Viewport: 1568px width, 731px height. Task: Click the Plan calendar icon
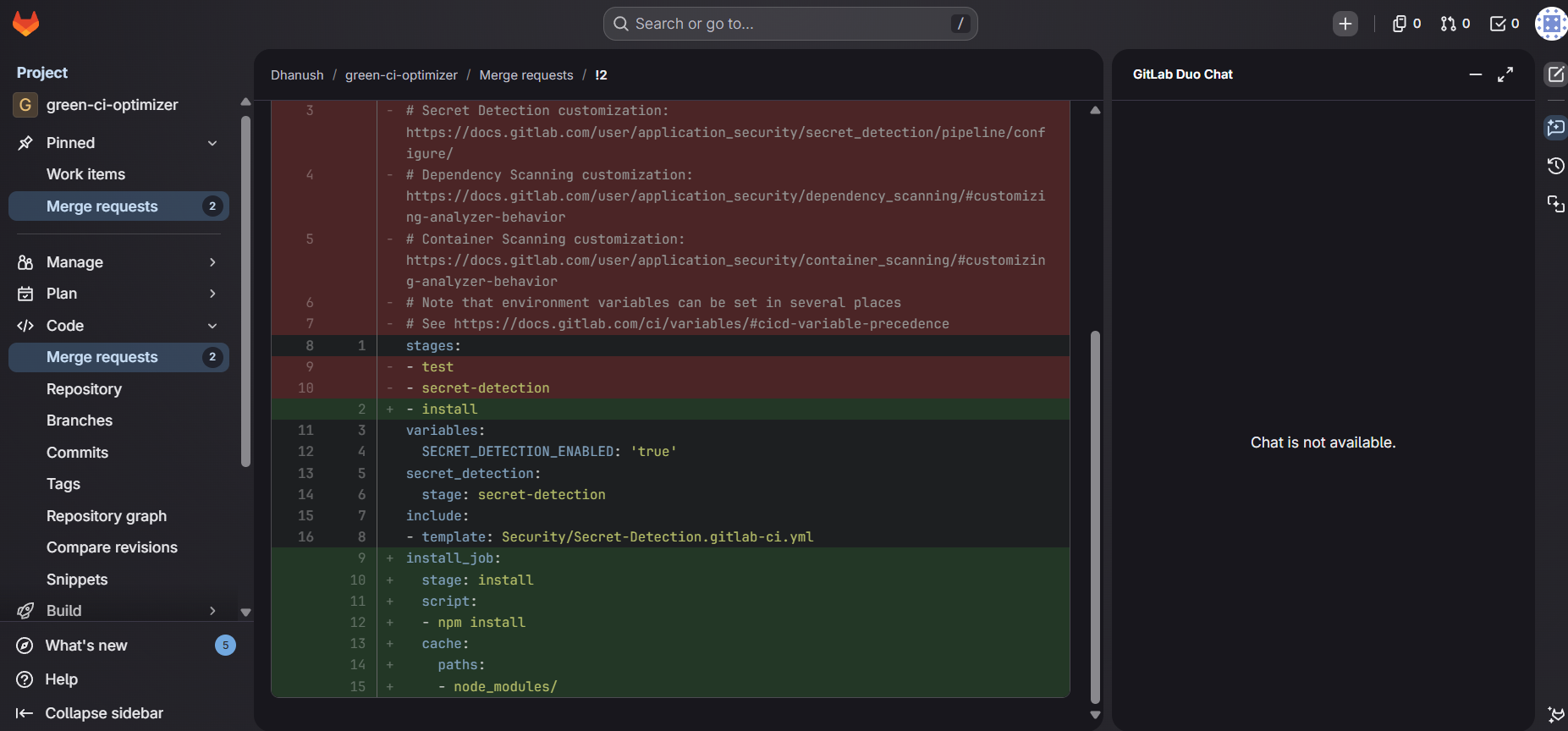point(25,294)
